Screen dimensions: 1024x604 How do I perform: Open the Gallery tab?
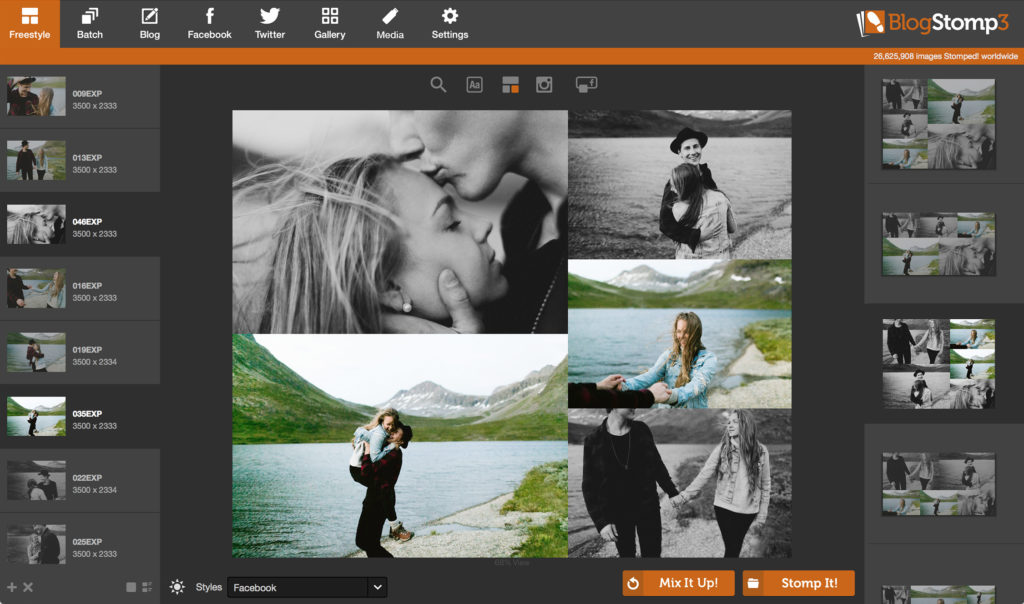tap(329, 23)
